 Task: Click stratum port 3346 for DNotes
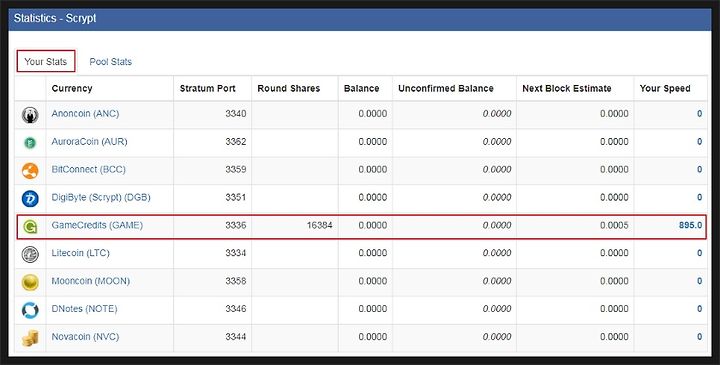[x=236, y=309]
